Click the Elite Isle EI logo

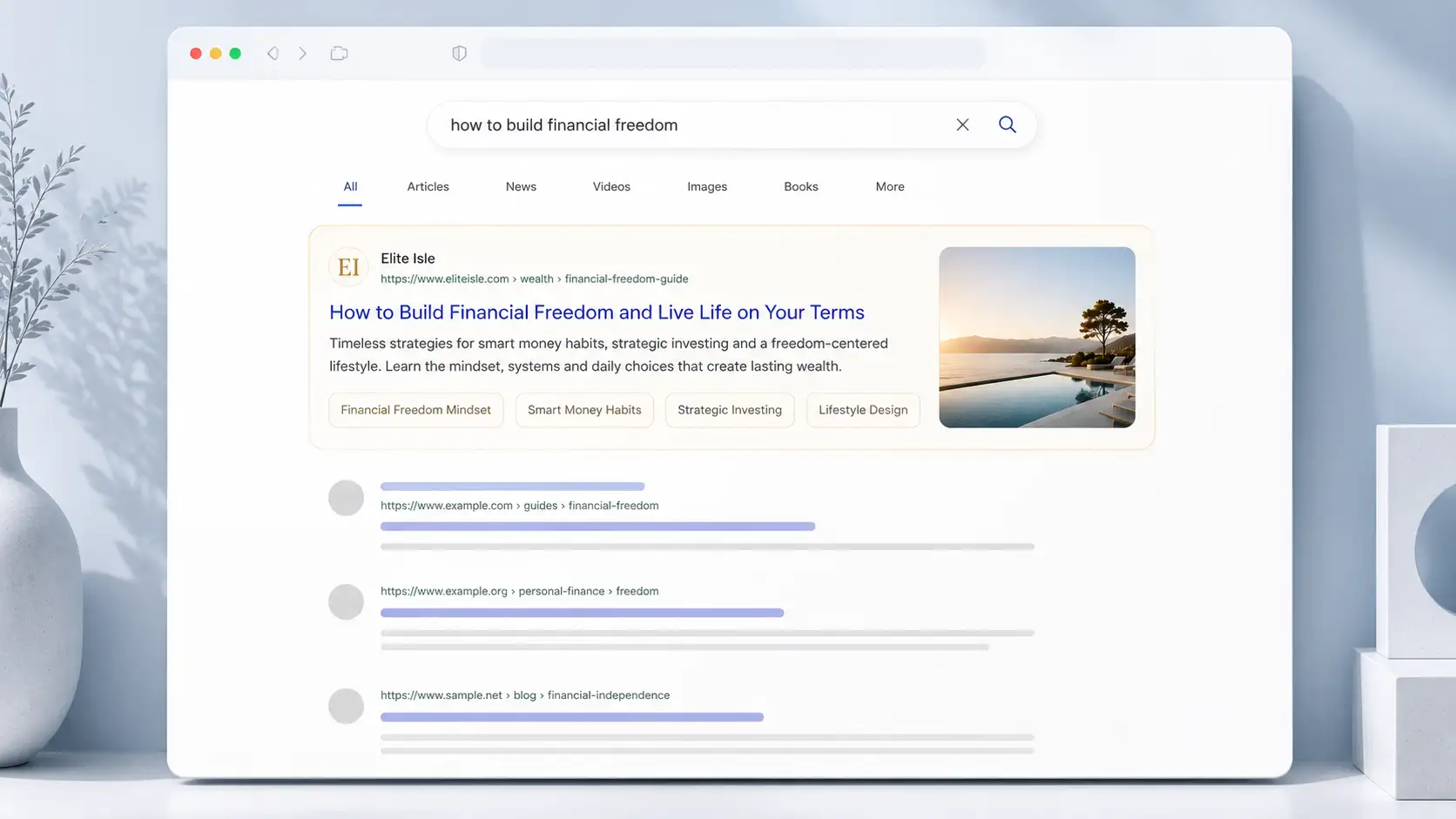coord(348,267)
